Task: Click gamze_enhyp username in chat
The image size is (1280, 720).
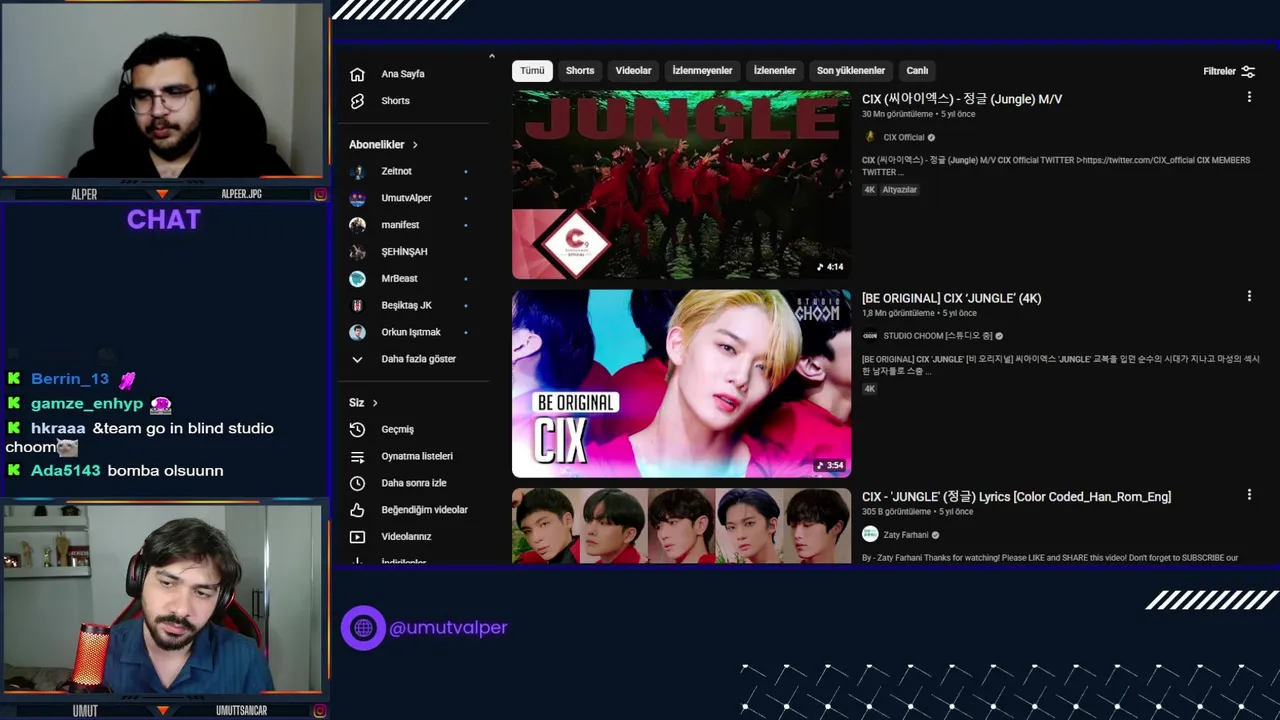Action: (x=87, y=404)
